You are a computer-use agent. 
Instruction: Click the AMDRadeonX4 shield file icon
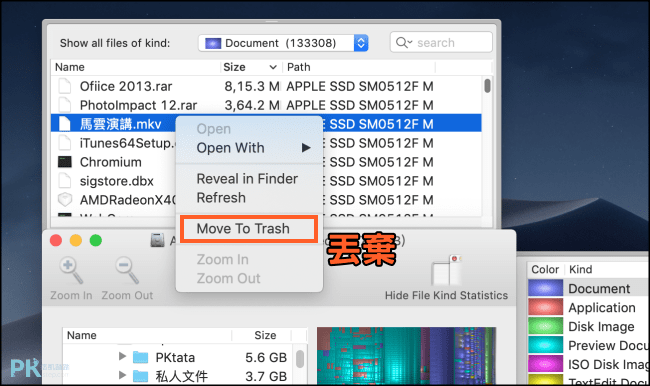pos(65,200)
